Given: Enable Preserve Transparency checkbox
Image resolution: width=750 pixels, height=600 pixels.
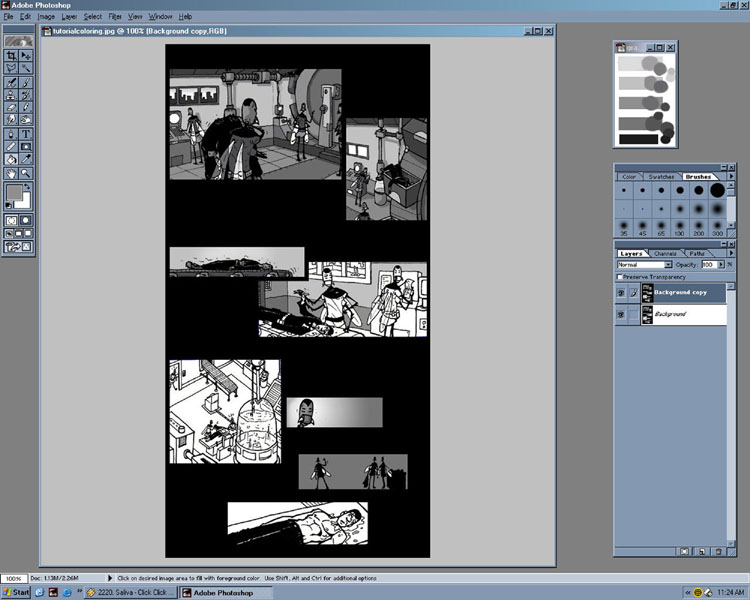Looking at the screenshot, I should click(x=619, y=277).
